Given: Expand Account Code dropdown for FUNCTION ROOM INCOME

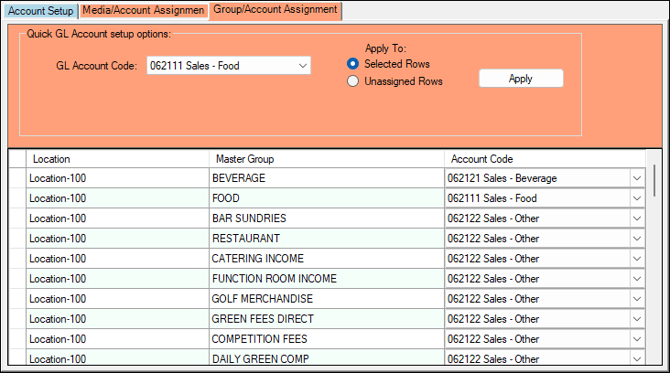Looking at the screenshot, I should (637, 279).
